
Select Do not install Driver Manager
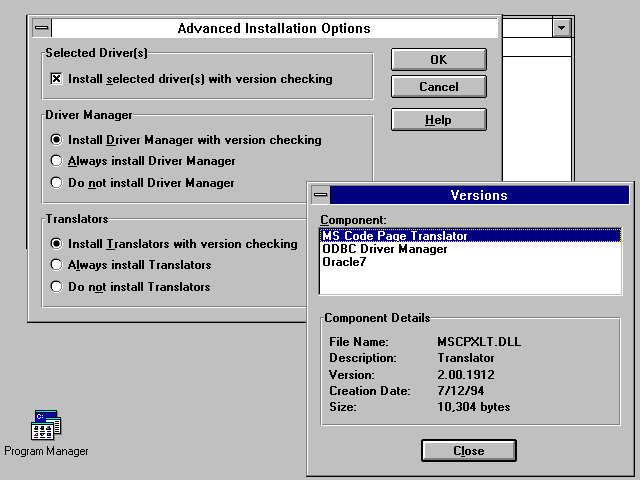pyautogui.click(x=56, y=183)
